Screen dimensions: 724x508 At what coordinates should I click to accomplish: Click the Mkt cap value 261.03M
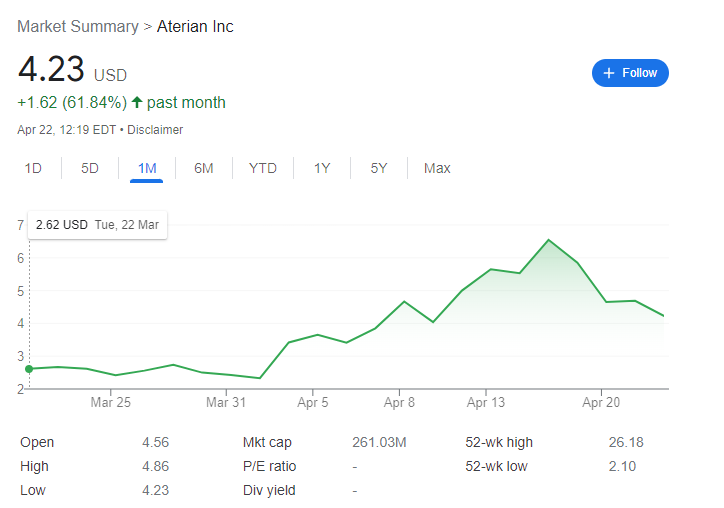click(381, 442)
